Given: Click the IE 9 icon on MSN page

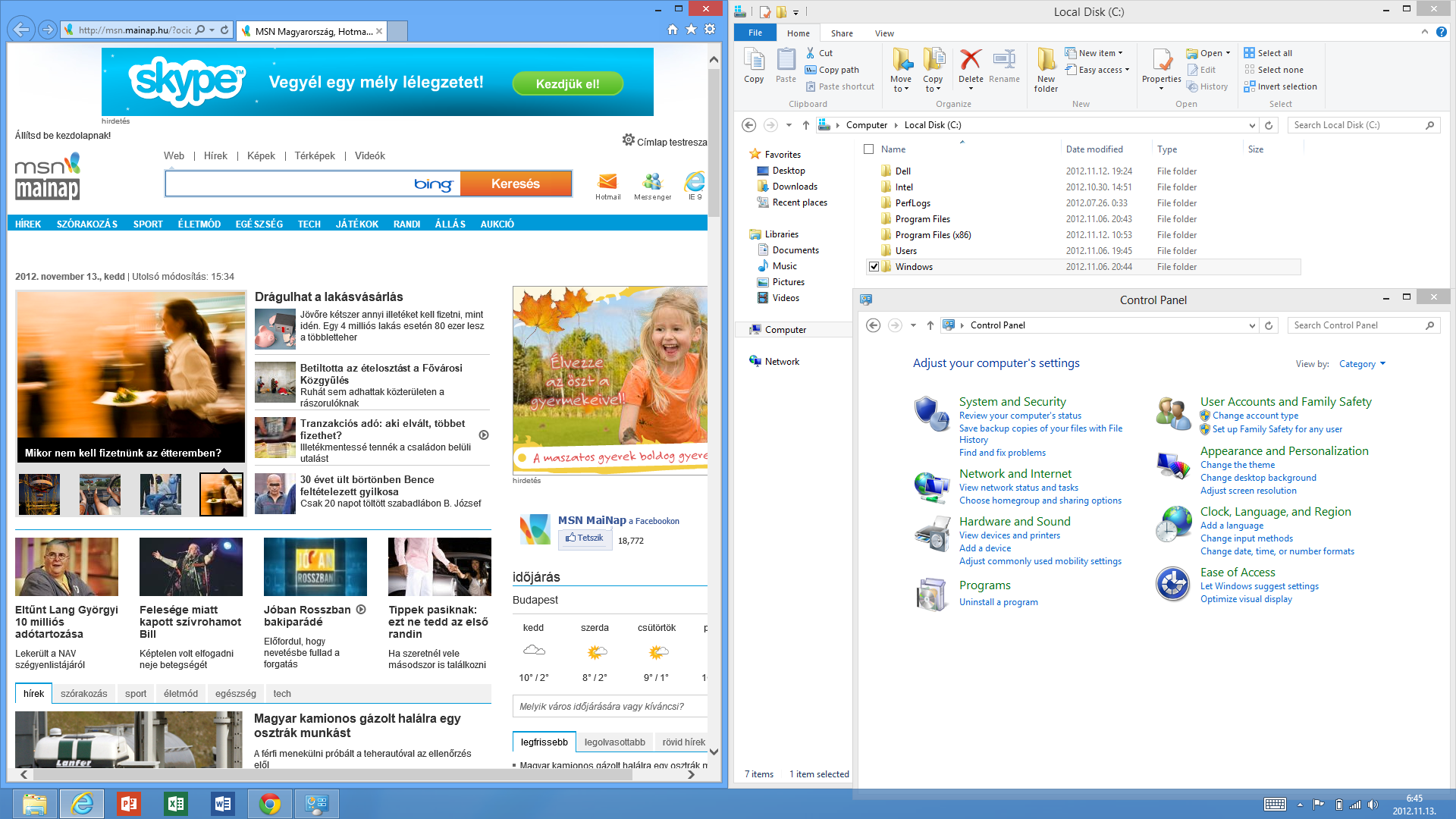Looking at the screenshot, I should [695, 182].
